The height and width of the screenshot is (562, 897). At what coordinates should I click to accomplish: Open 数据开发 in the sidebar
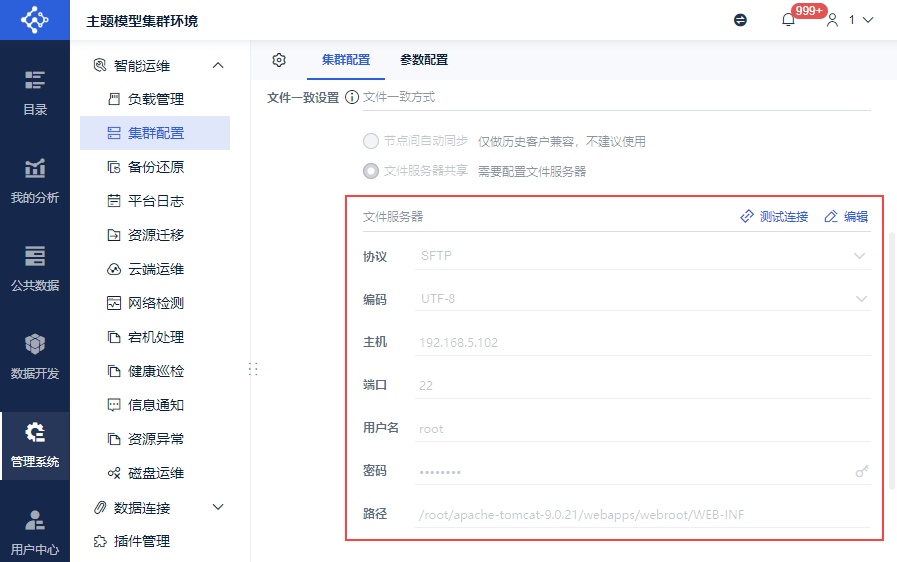(x=35, y=357)
